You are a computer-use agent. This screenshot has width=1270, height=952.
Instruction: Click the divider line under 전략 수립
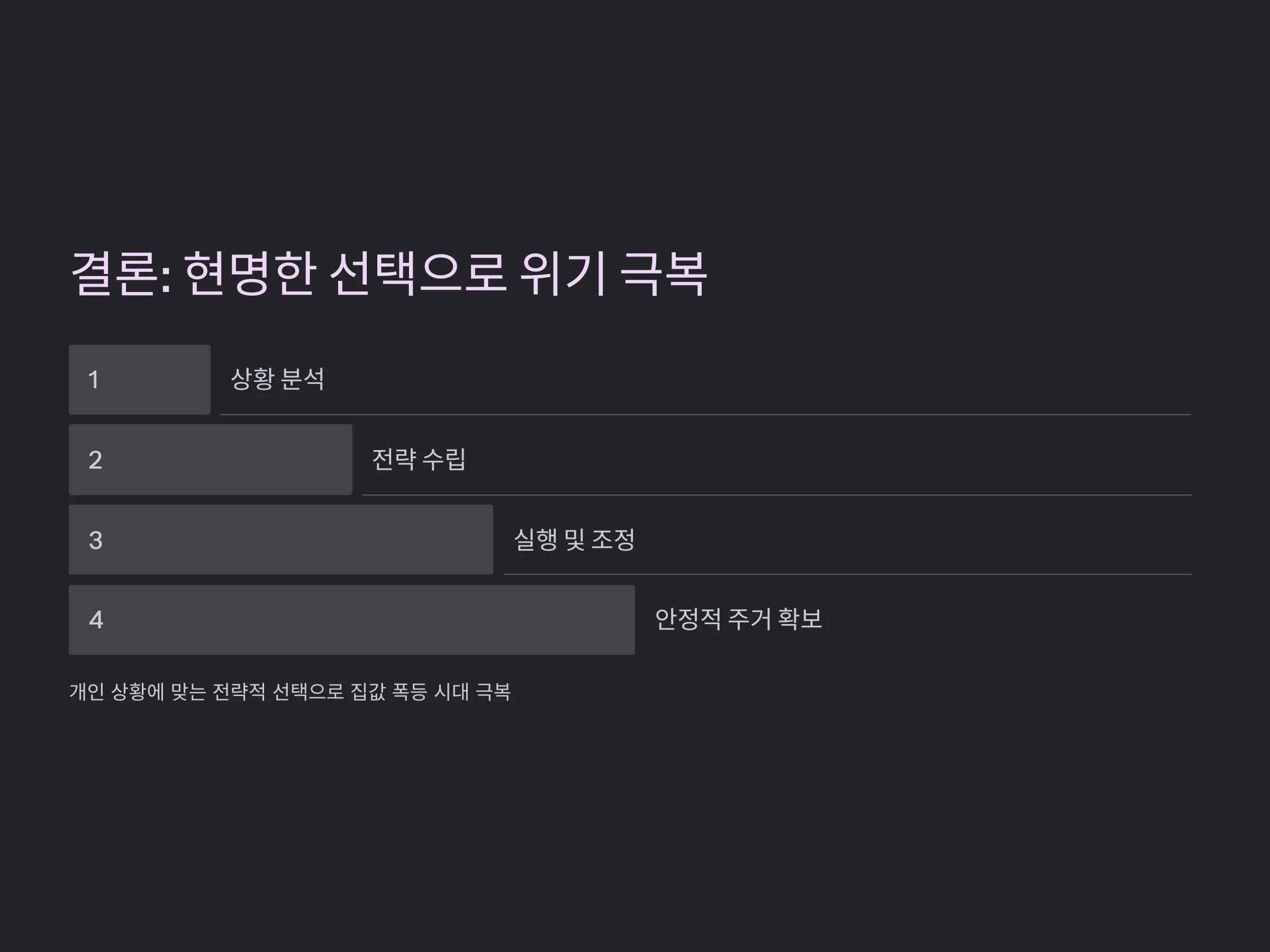pos(776,495)
